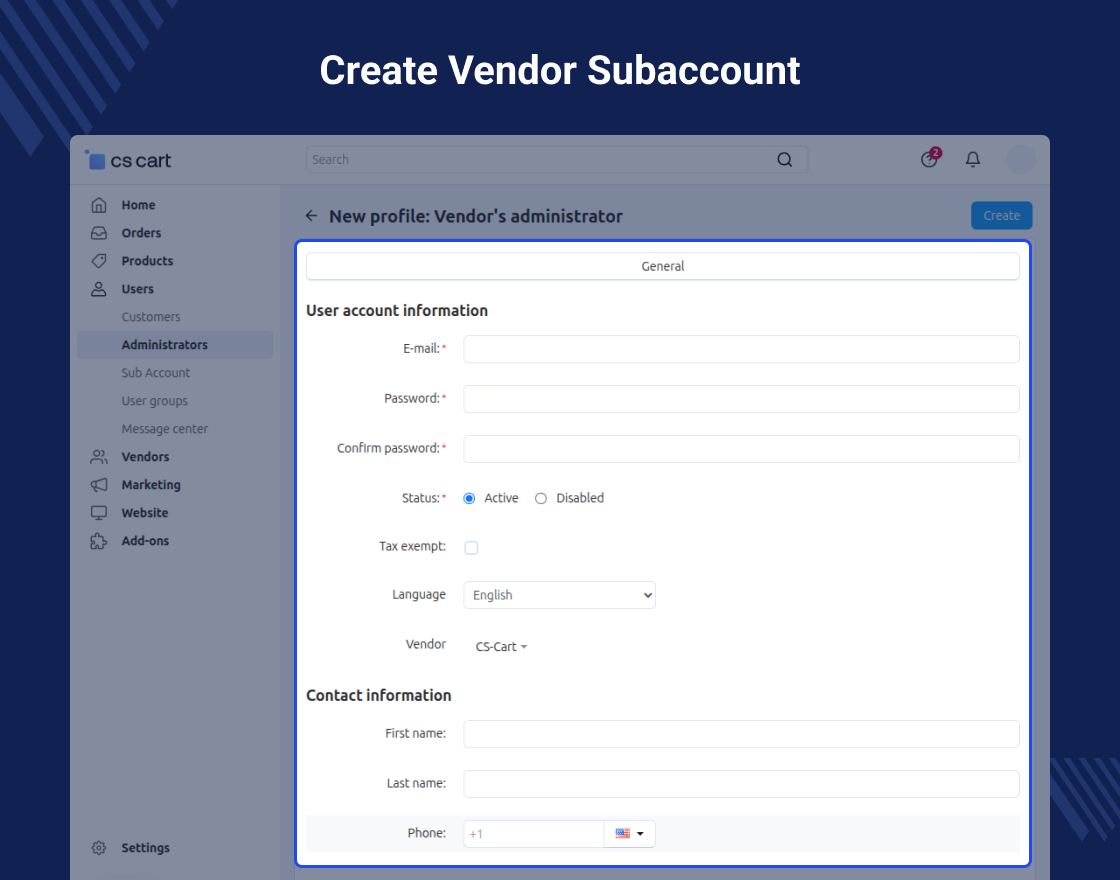This screenshot has height=880, width=1120.
Task: Go to Message center submenu
Action: tap(164, 429)
